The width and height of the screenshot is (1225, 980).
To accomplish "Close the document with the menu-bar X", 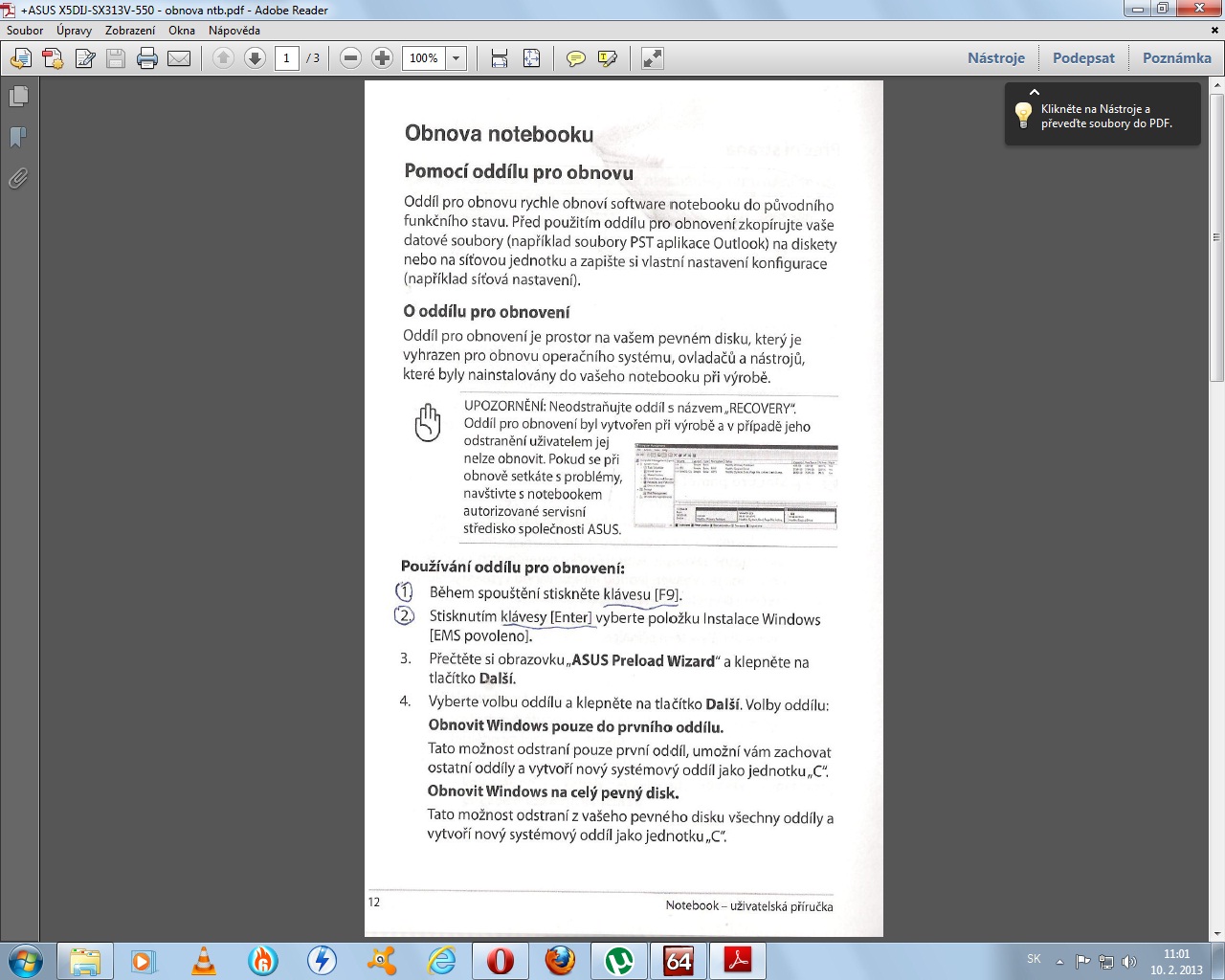I will (x=1216, y=31).
